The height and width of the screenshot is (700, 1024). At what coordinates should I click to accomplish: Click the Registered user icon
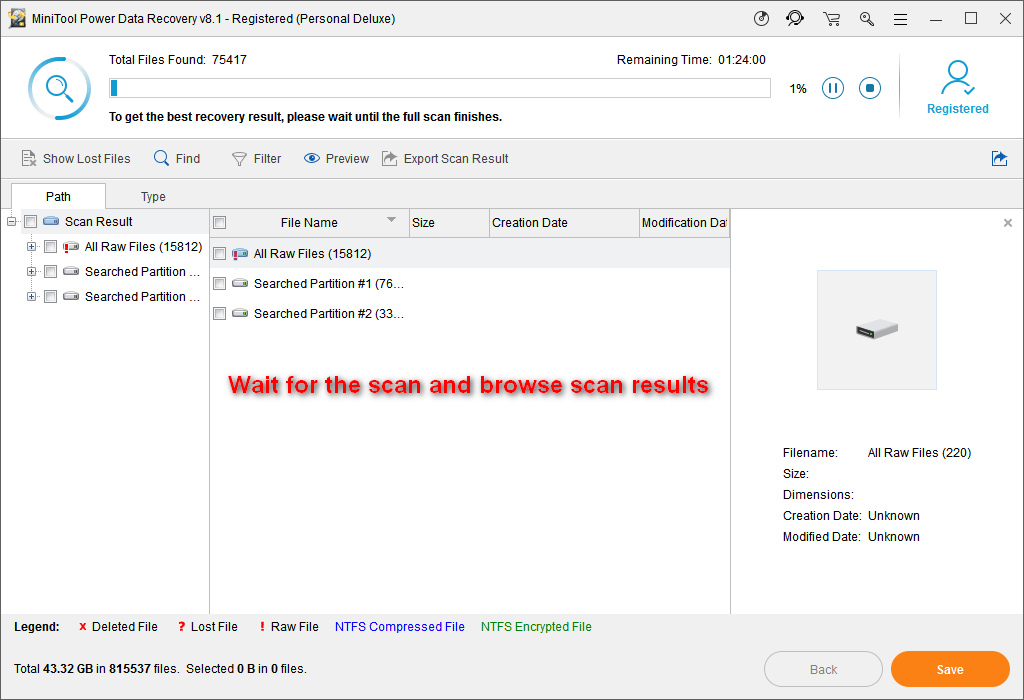[957, 78]
